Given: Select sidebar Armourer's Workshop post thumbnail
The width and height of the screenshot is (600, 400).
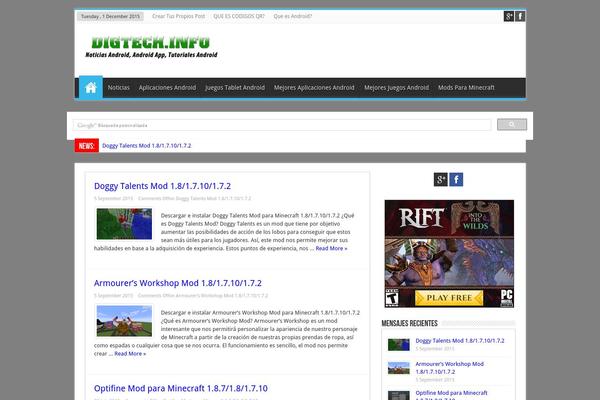Looking at the screenshot, I should [x=399, y=368].
